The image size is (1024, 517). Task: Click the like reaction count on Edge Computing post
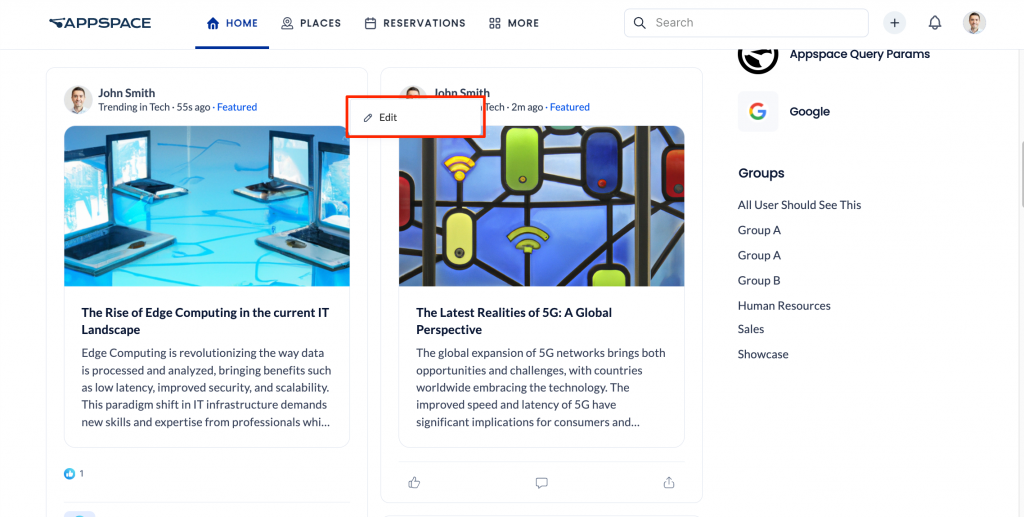(x=74, y=474)
